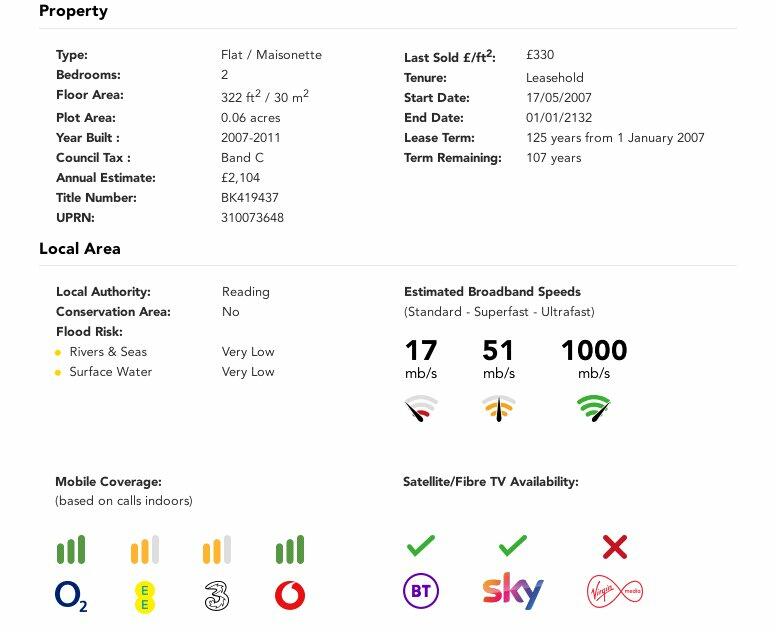Click the green ultrafast broadband wifi icon
This screenshot has height=632, width=776.
[x=594, y=408]
